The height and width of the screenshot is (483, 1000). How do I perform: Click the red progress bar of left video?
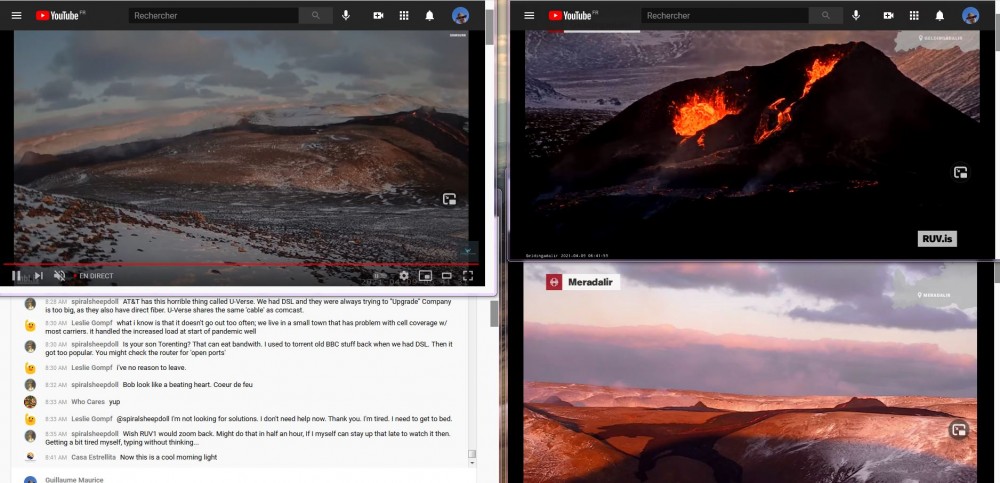pyautogui.click(x=240, y=264)
